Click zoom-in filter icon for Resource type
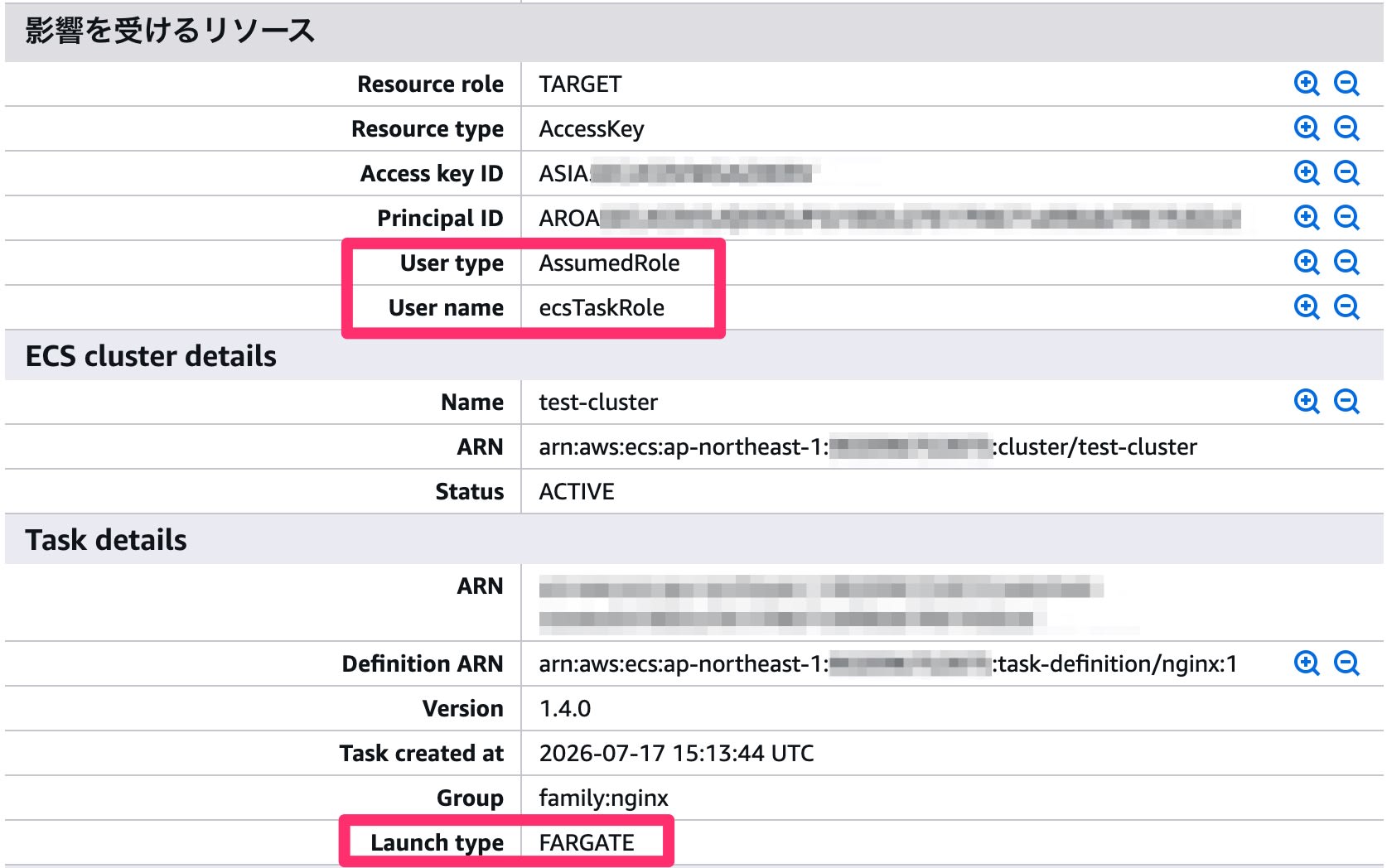The width and height of the screenshot is (1387, 868). [x=1307, y=128]
